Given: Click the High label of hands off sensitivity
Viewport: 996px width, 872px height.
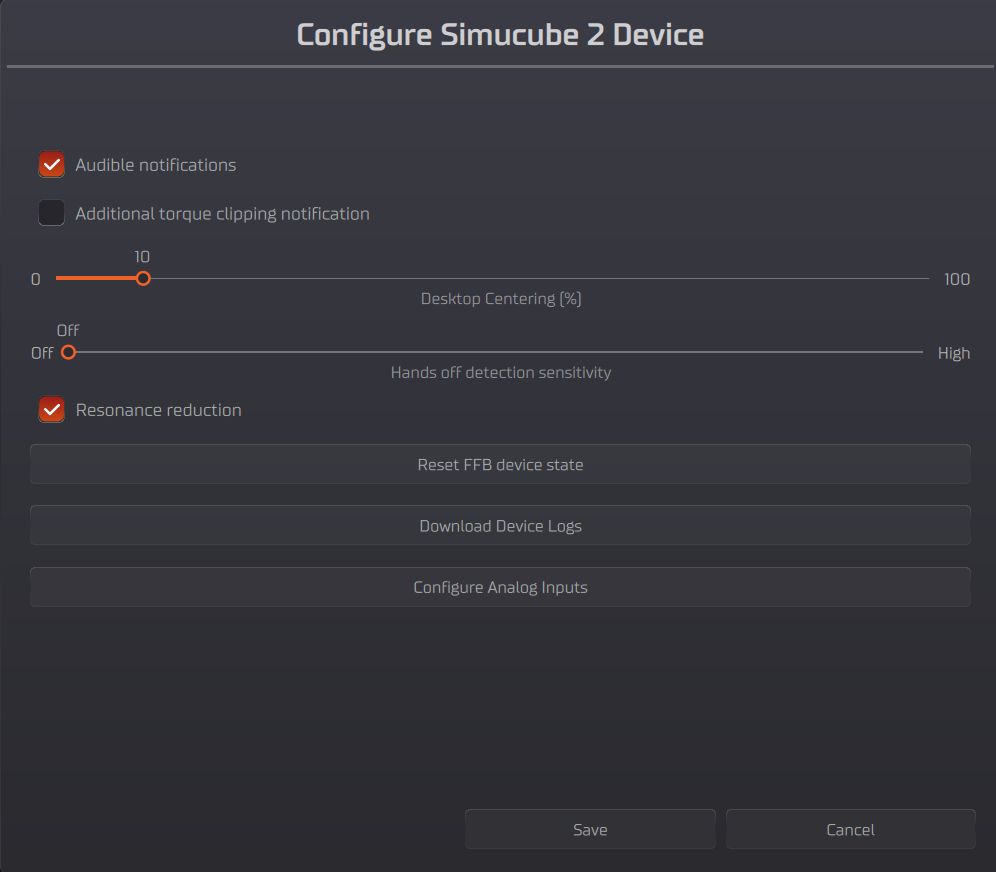Looking at the screenshot, I should 953,353.
